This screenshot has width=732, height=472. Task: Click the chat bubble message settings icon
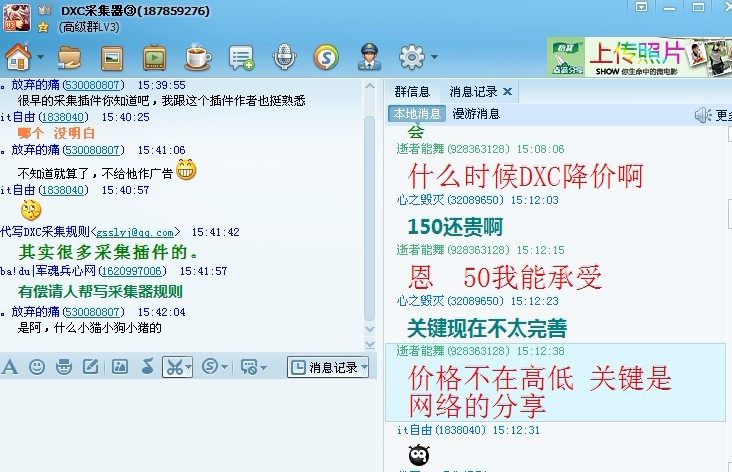point(248,367)
